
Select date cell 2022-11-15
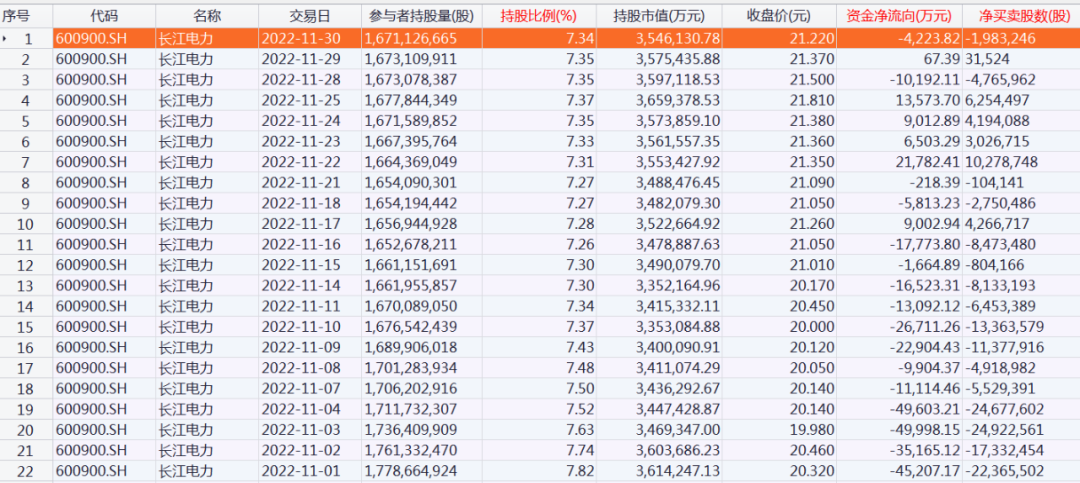pyautogui.click(x=301, y=265)
